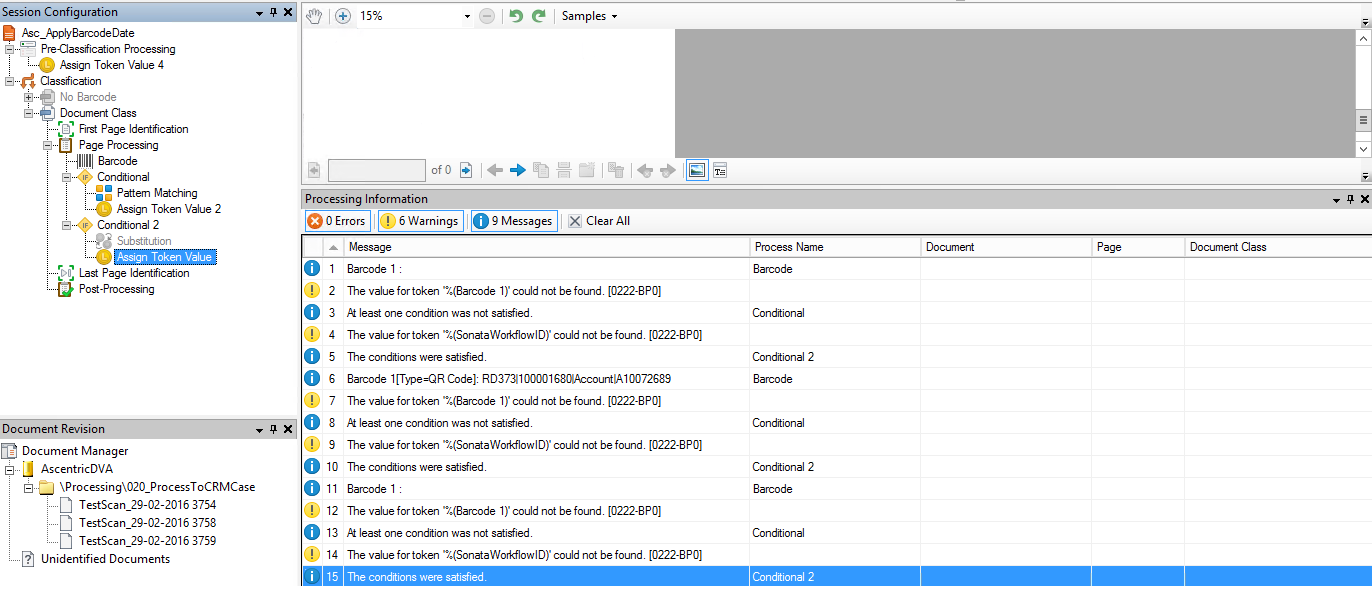Select the hand pan tool
1372x611 pixels.
click(315, 16)
